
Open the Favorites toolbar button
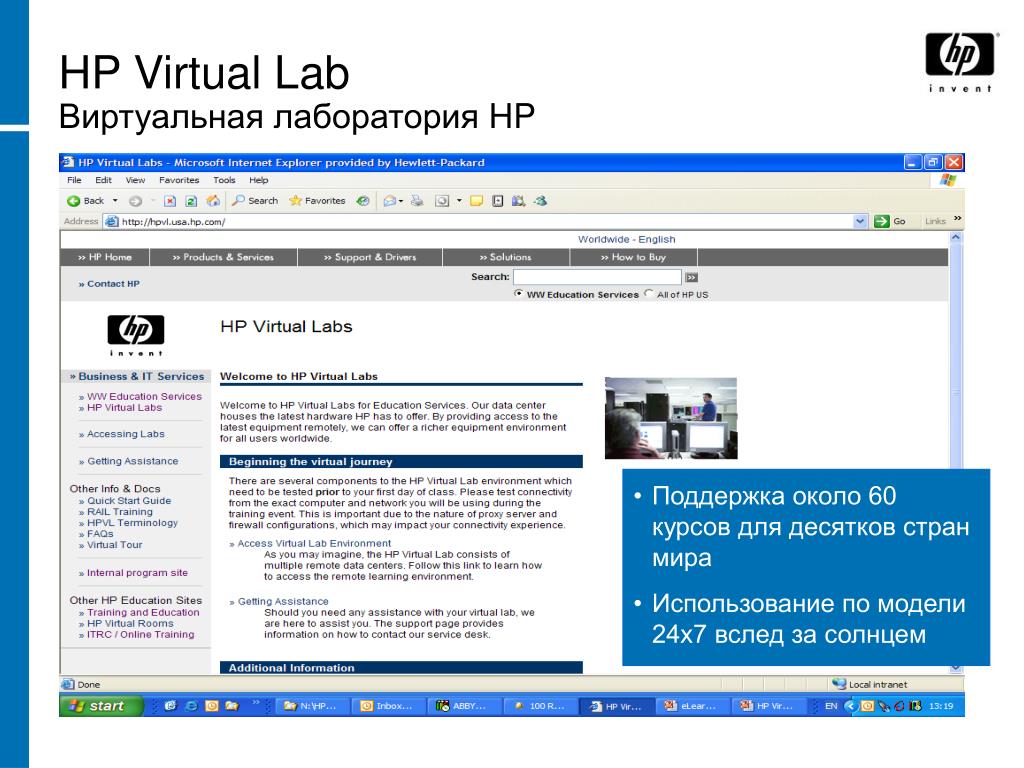[317, 200]
